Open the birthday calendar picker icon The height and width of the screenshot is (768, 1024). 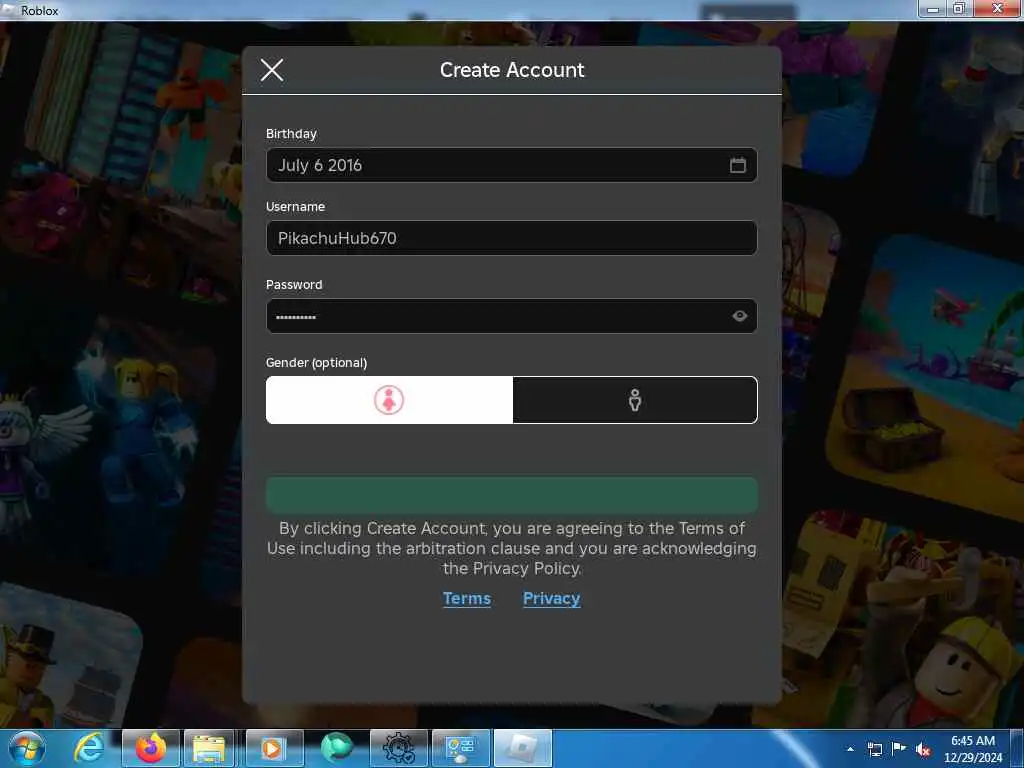pyautogui.click(x=737, y=165)
